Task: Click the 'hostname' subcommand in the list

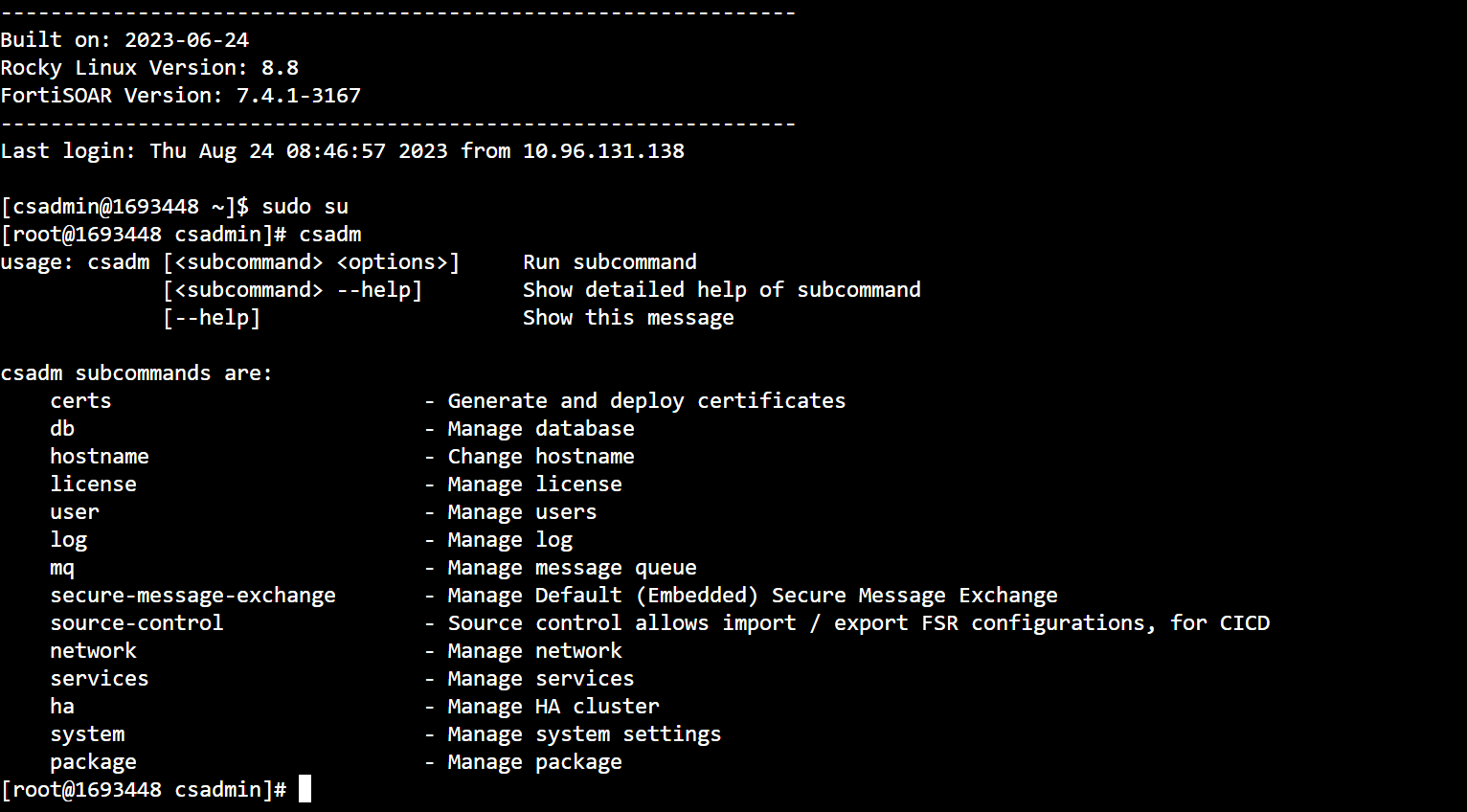Action: pos(100,456)
